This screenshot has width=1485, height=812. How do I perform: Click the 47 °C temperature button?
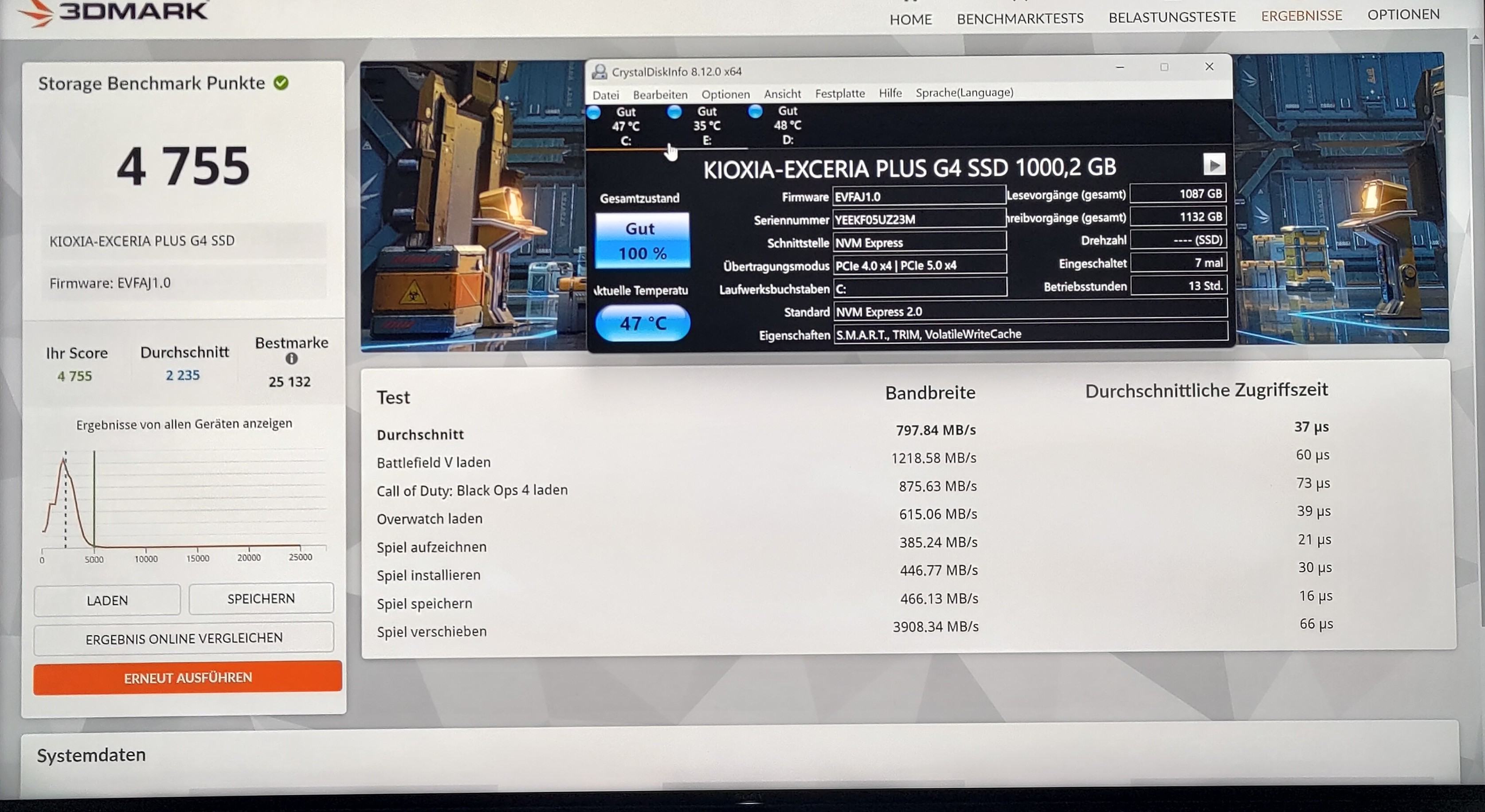[x=642, y=323]
